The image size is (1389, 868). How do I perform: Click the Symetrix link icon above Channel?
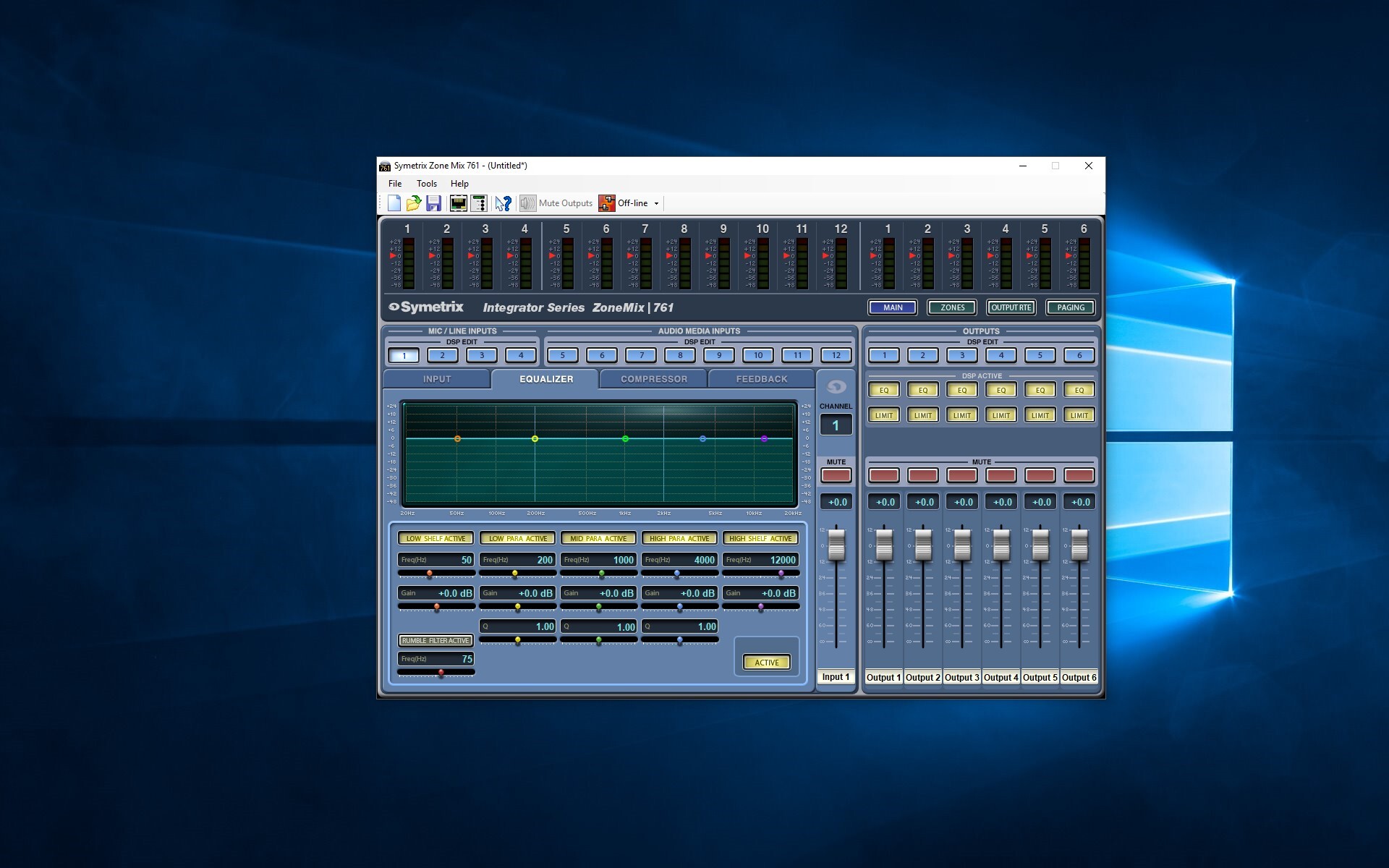coord(836,386)
